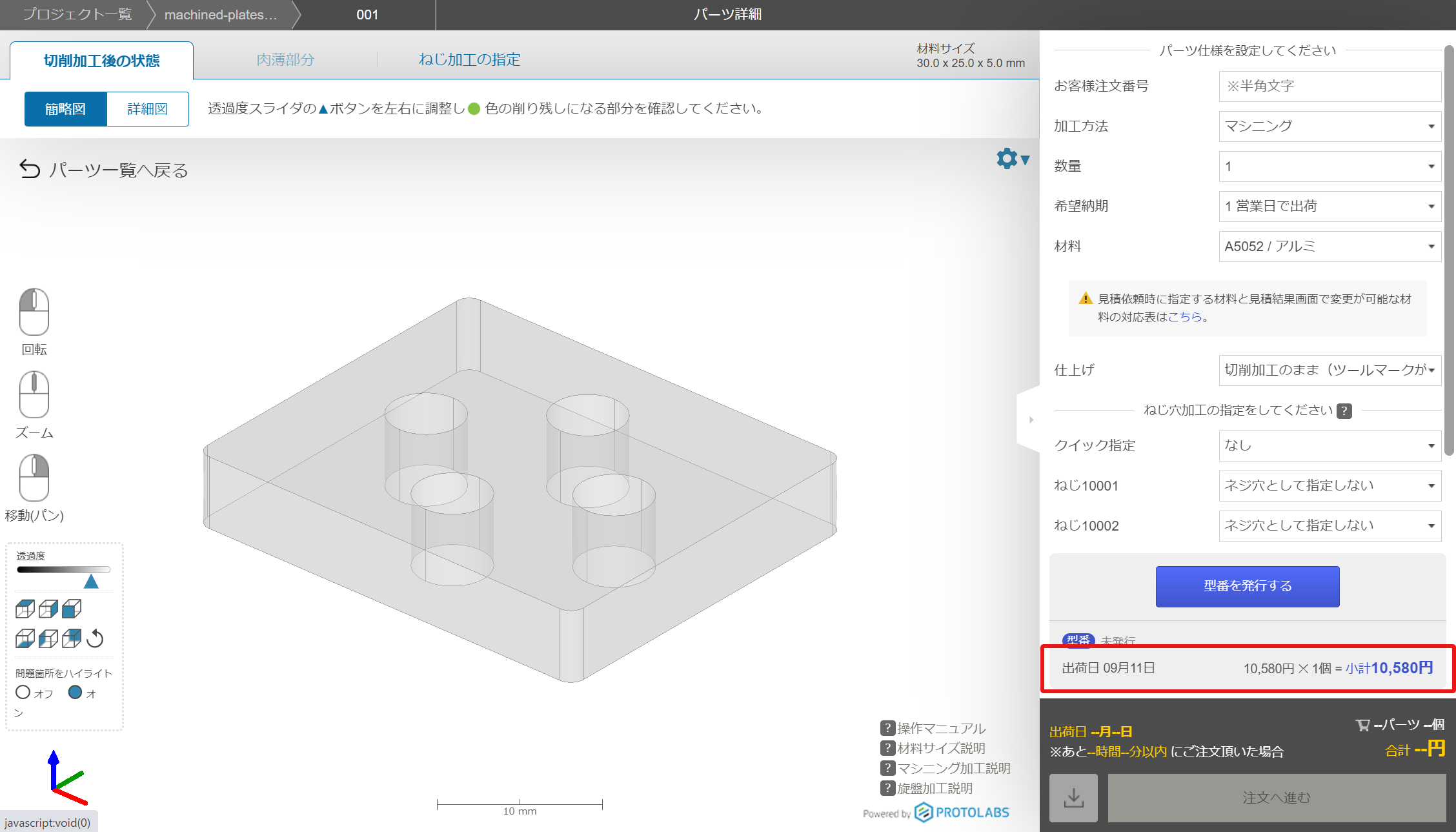The width and height of the screenshot is (1456, 832).
Task: Click the help icon for 材料サイズ説明
Action: [x=887, y=748]
